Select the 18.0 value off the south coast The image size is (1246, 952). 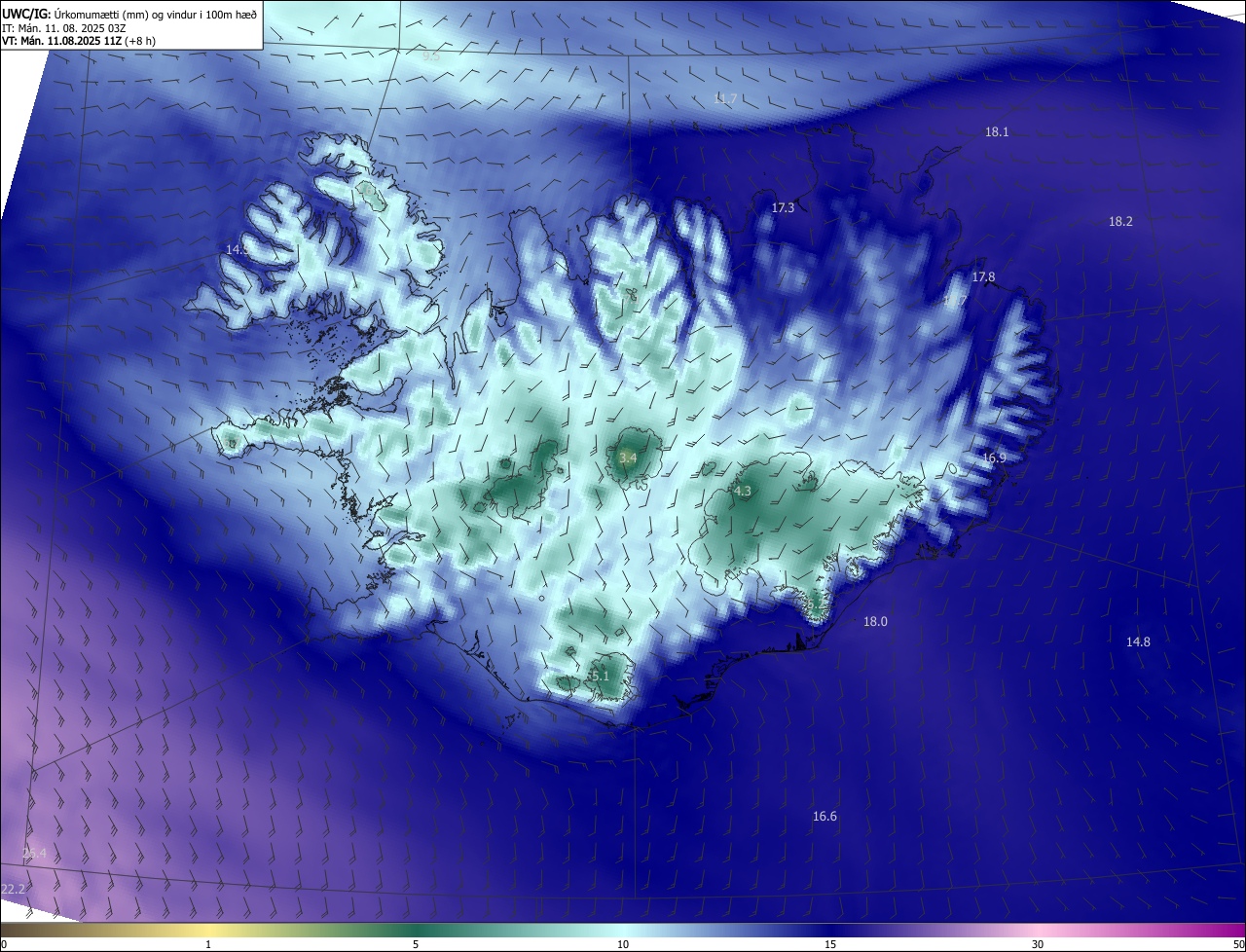tap(875, 621)
